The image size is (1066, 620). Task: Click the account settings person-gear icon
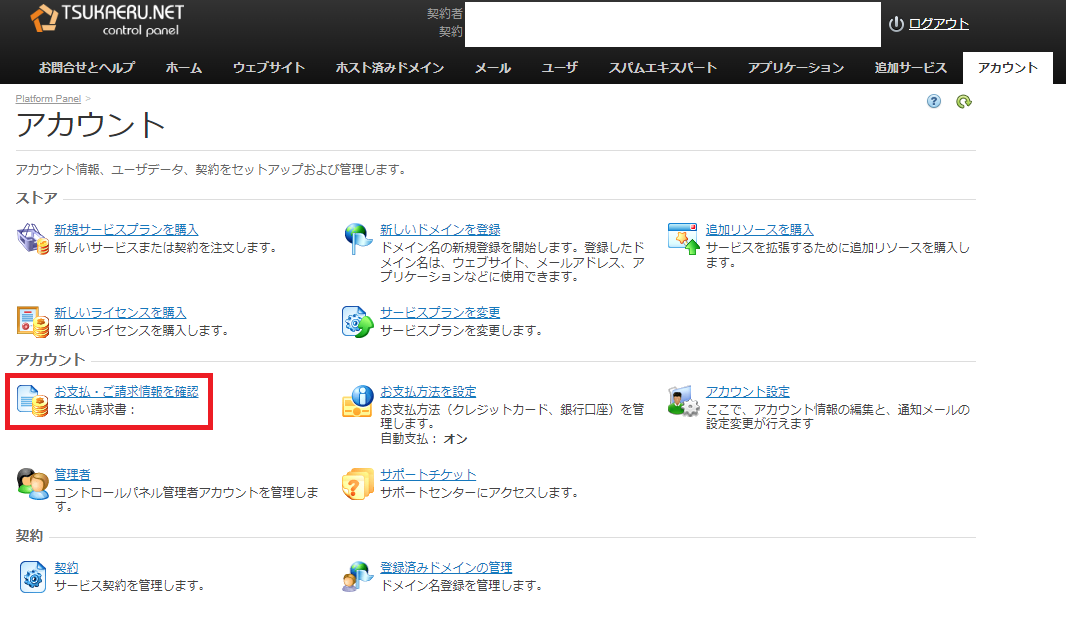pos(683,401)
